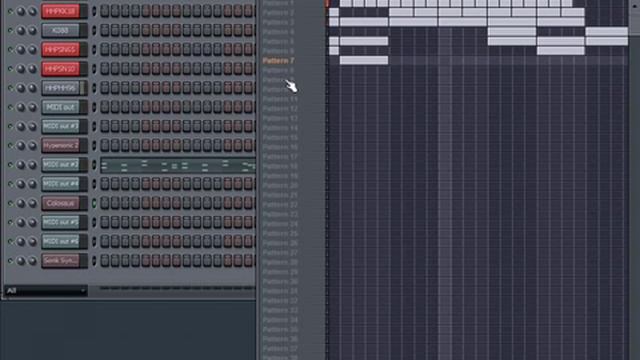Mute the HHPSN55 channel LED
Image resolution: width=640 pixels, height=360 pixels.
coord(10,50)
